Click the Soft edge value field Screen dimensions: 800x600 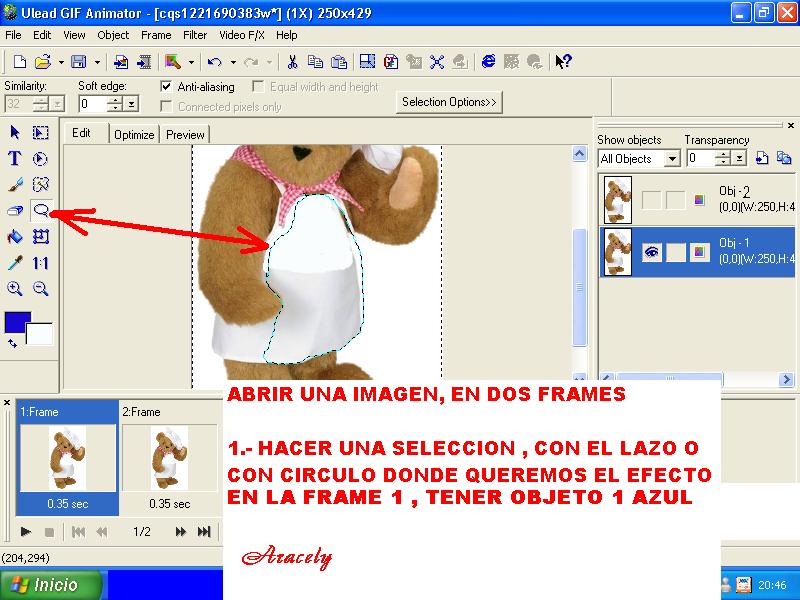click(x=93, y=104)
